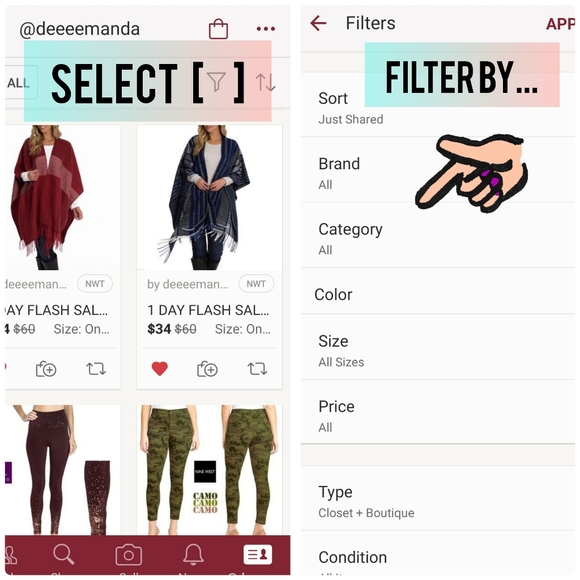Screen dimensions: 580x580
Task: Share the red poncho listing
Action: [96, 369]
